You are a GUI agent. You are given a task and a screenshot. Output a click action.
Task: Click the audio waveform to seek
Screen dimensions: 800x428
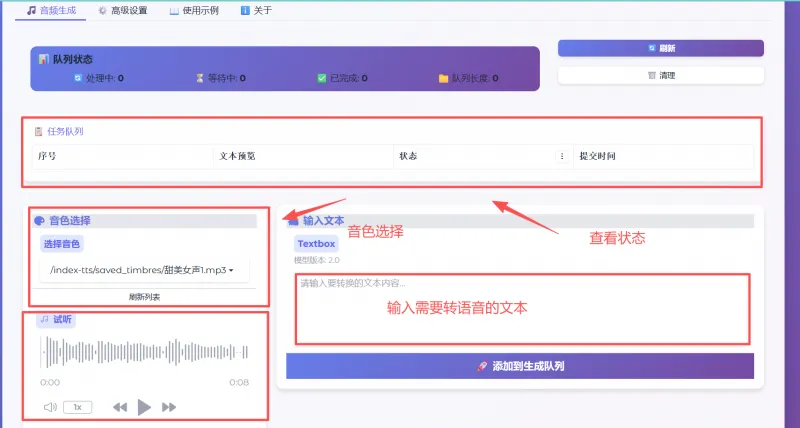tap(144, 352)
